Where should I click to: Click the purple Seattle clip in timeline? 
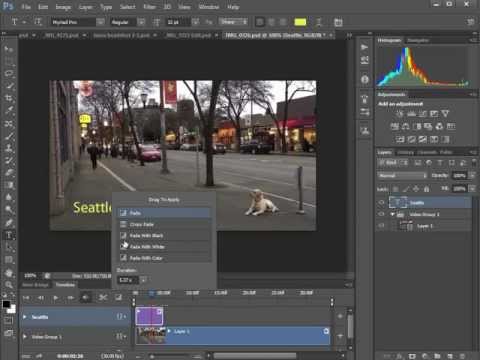pyautogui.click(x=149, y=316)
